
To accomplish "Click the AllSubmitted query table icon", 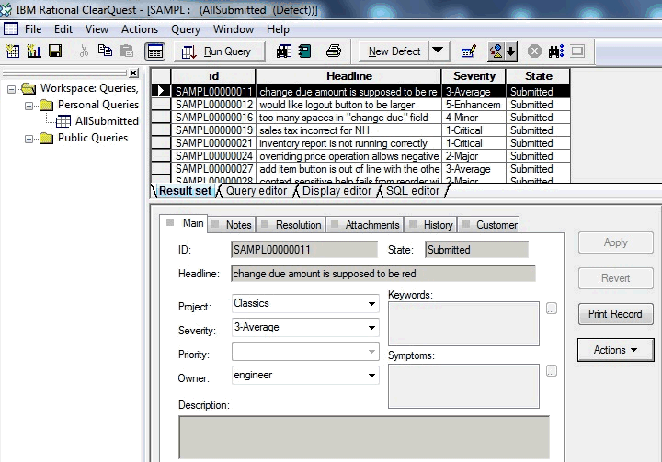I will tap(63, 121).
